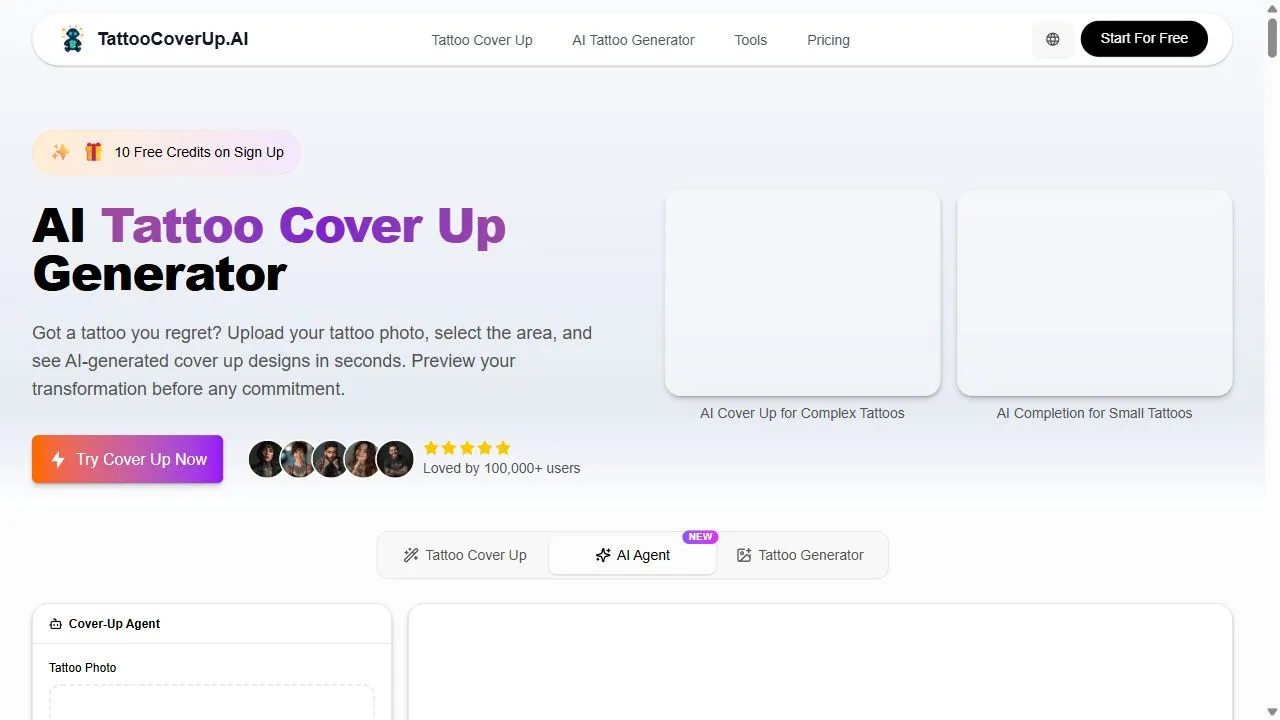1280x720 pixels.
Task: Go to the Pricing page
Action: [x=828, y=40]
